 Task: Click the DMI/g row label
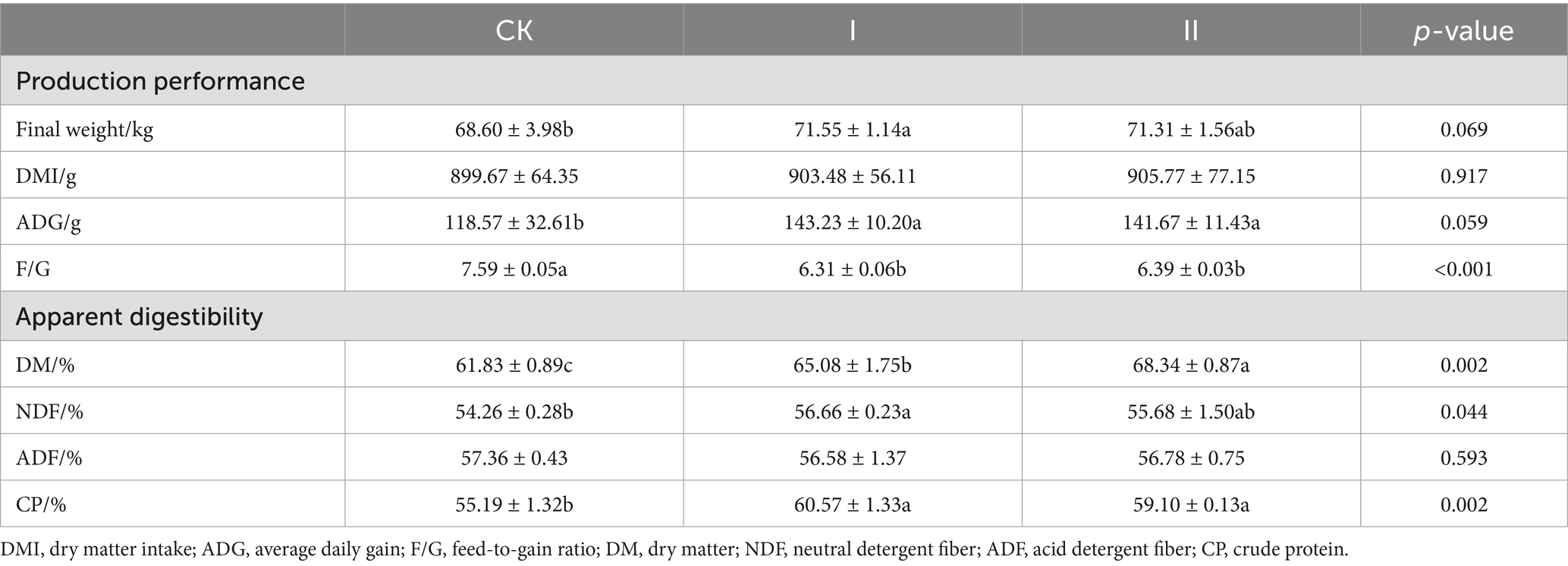(46, 176)
